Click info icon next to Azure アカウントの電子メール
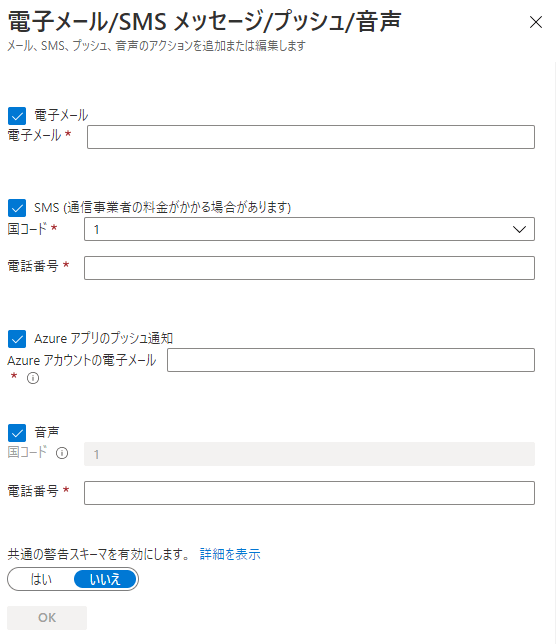Viewport: 556px width, 644px height. [x=33, y=378]
